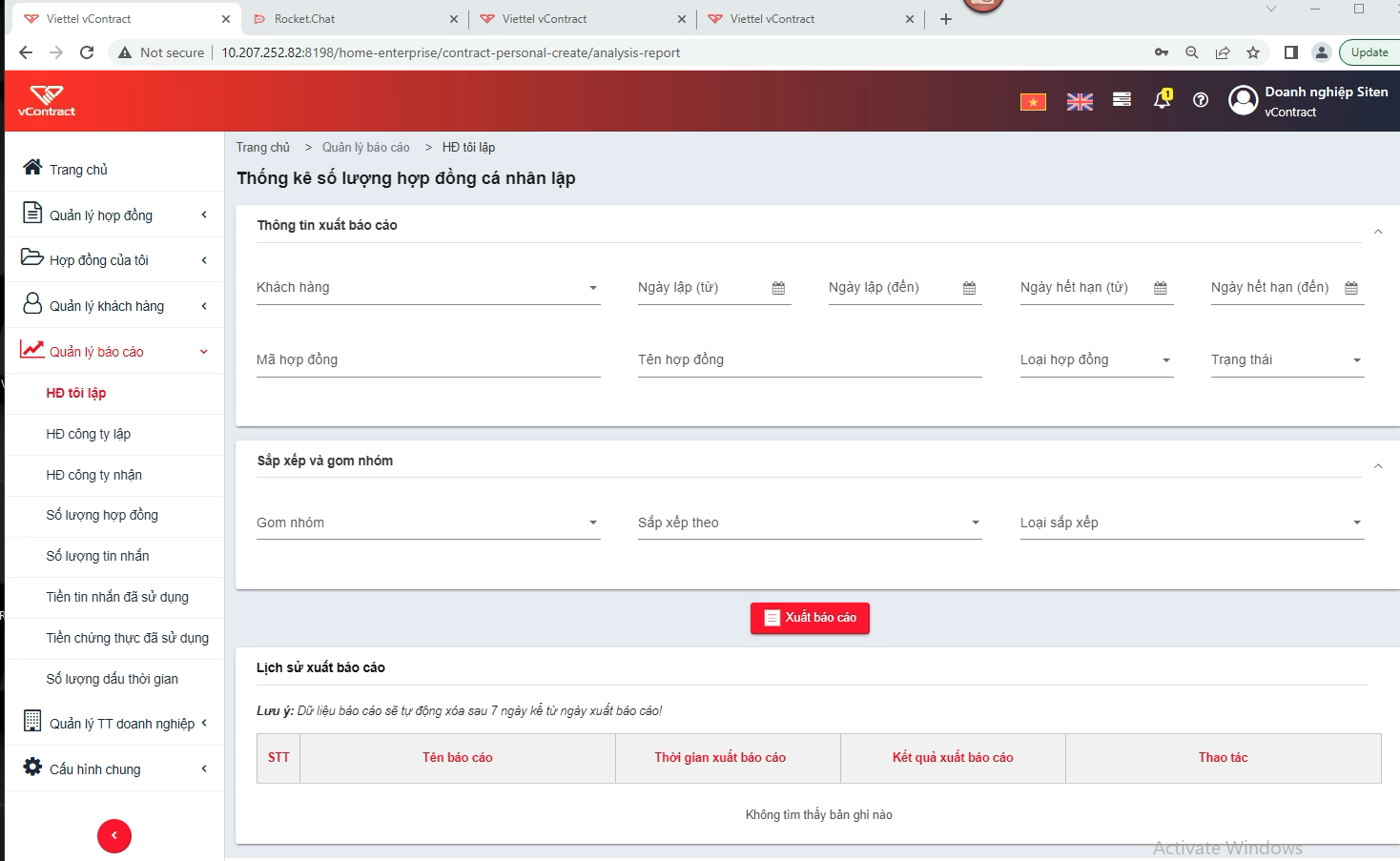This screenshot has width=1400, height=861.
Task: Go to Quản lý báo cáo breadcrumb link
Action: point(365,147)
